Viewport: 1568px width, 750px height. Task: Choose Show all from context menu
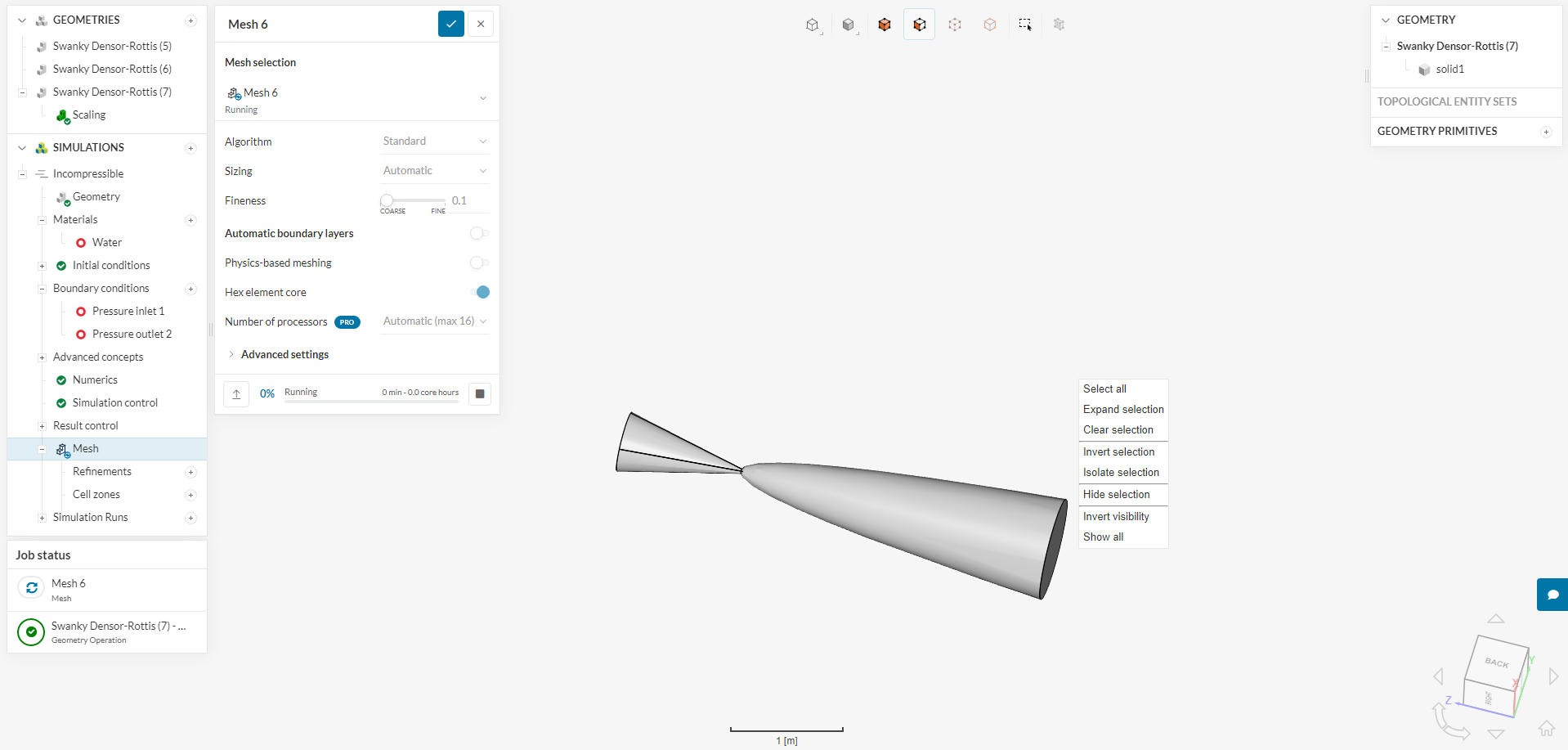pos(1123,537)
